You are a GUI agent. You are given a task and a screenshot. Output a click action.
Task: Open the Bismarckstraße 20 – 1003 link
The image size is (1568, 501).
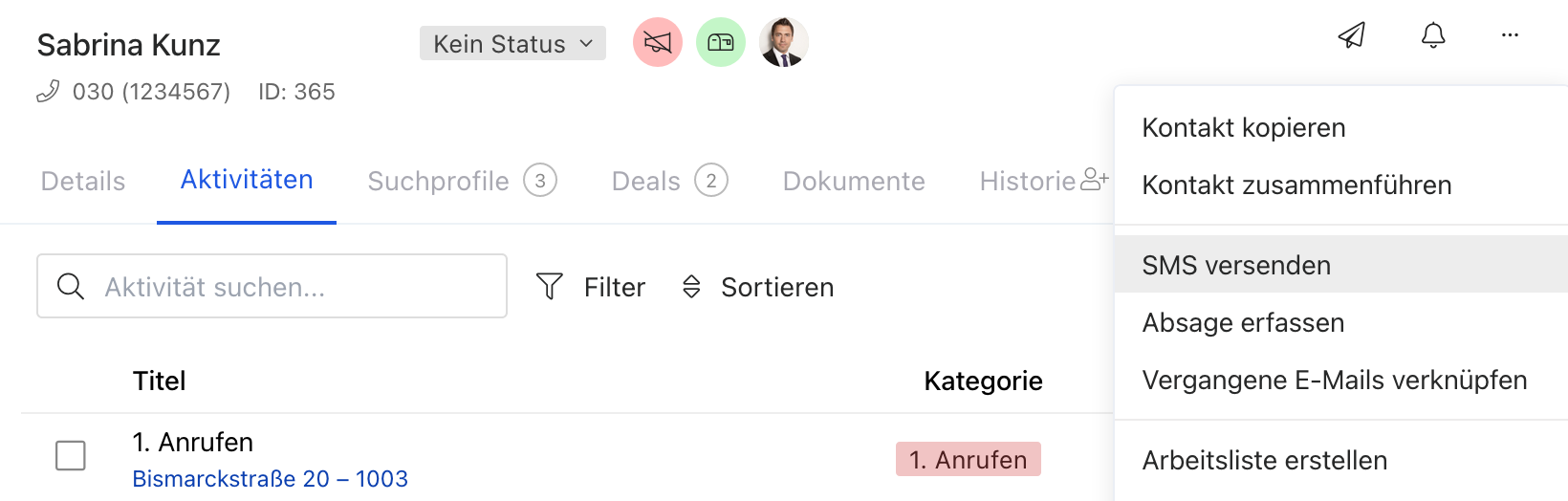270,478
